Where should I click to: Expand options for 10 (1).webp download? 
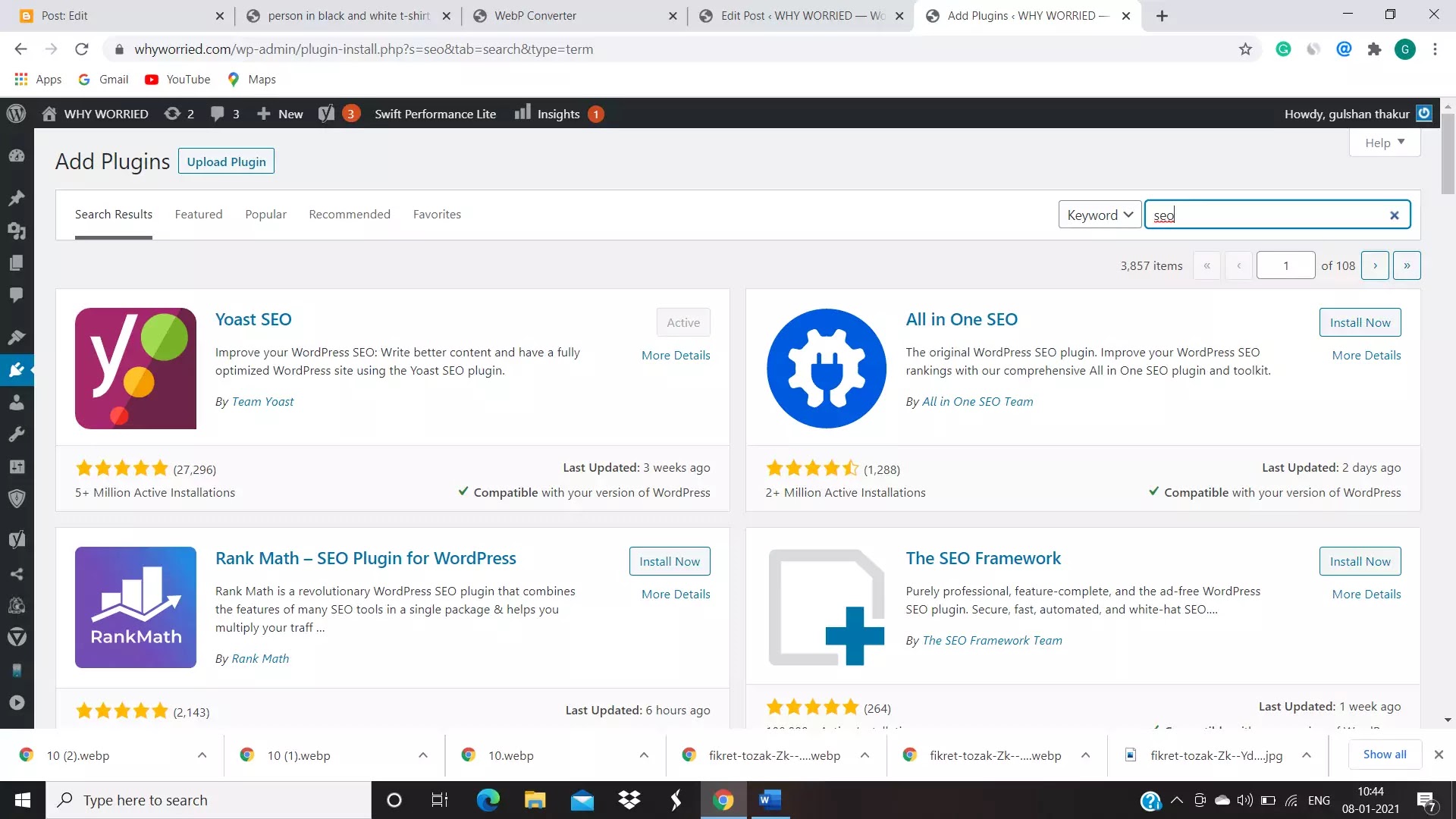422,755
